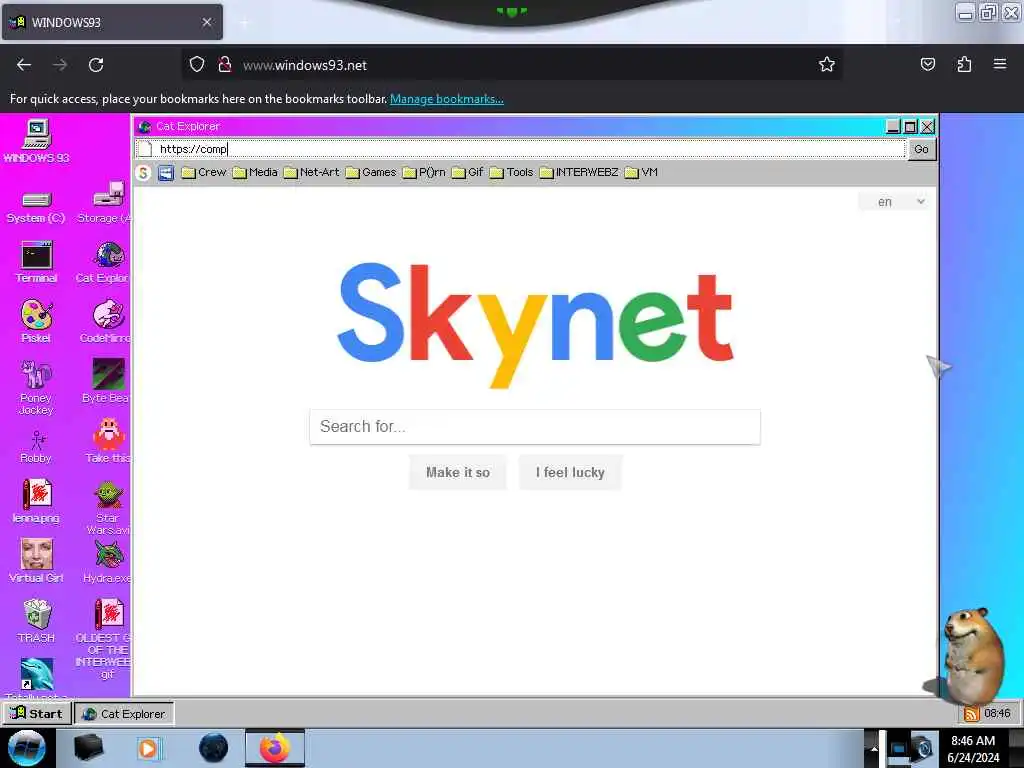
Task: Open media player icon on host taskbar
Action: (x=148, y=748)
